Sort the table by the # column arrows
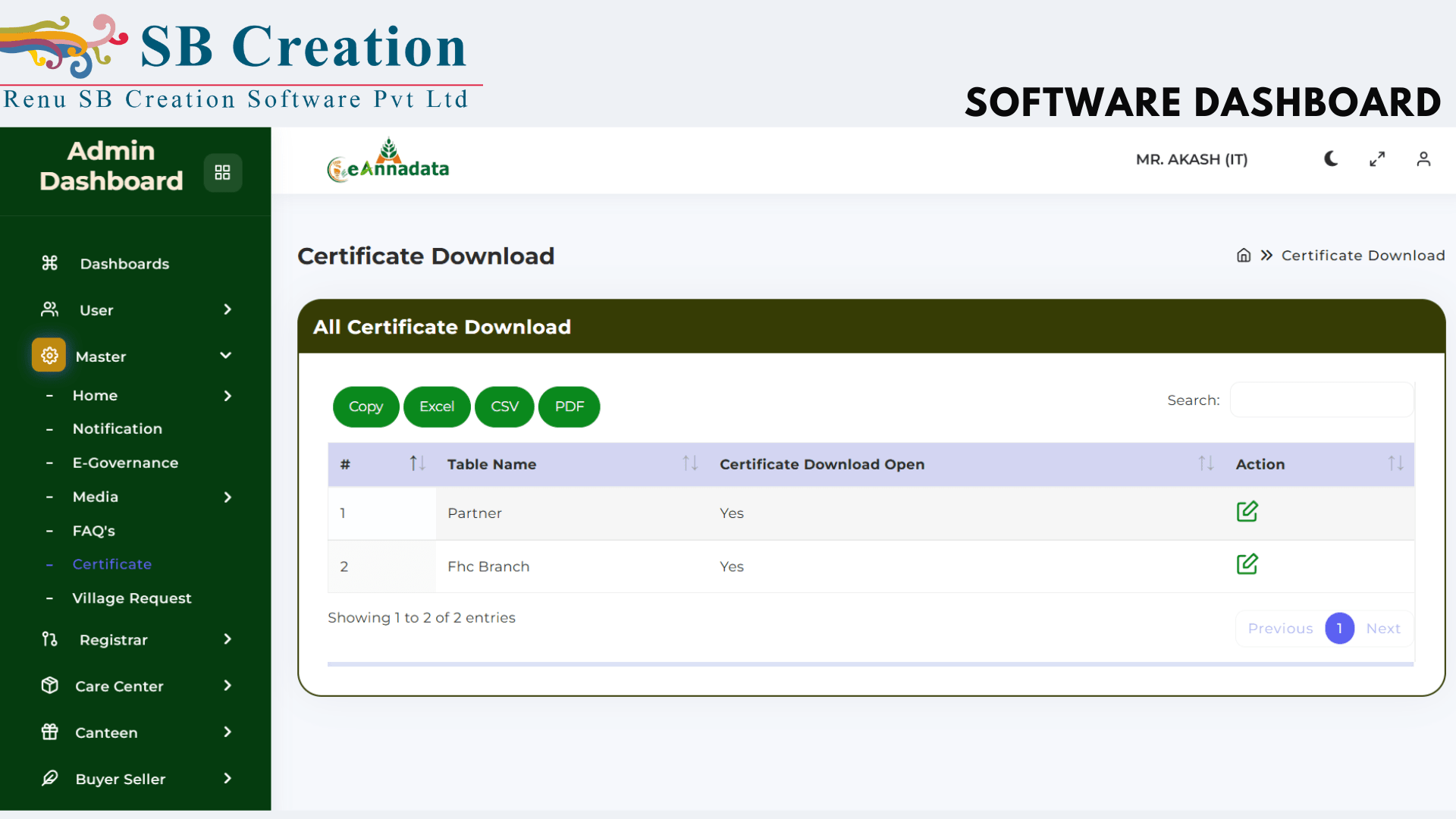This screenshot has height=819, width=1456. click(417, 463)
